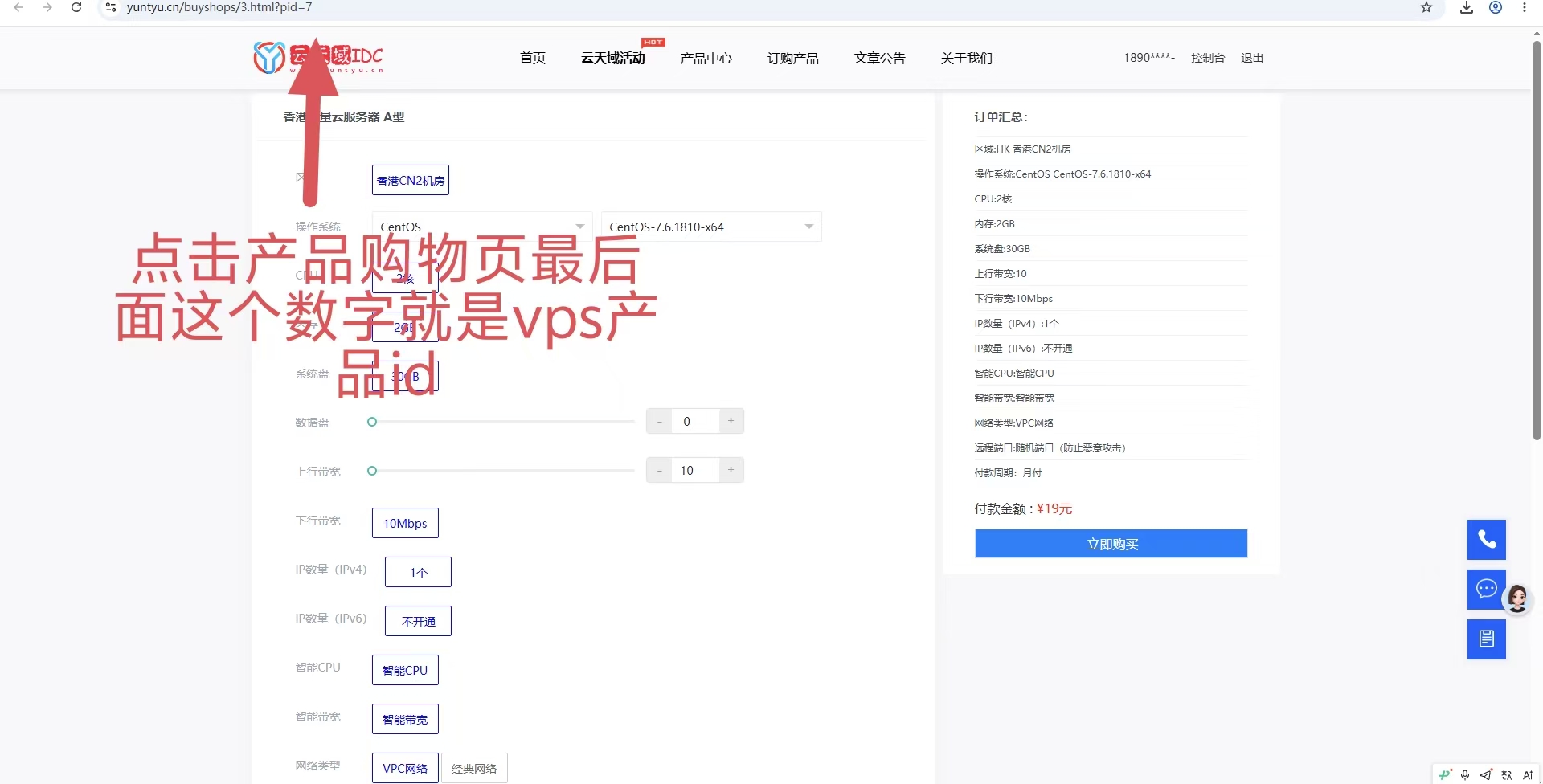
Task: Open the CentOS-7.6.1810-x64 version dropdown
Action: tap(711, 227)
